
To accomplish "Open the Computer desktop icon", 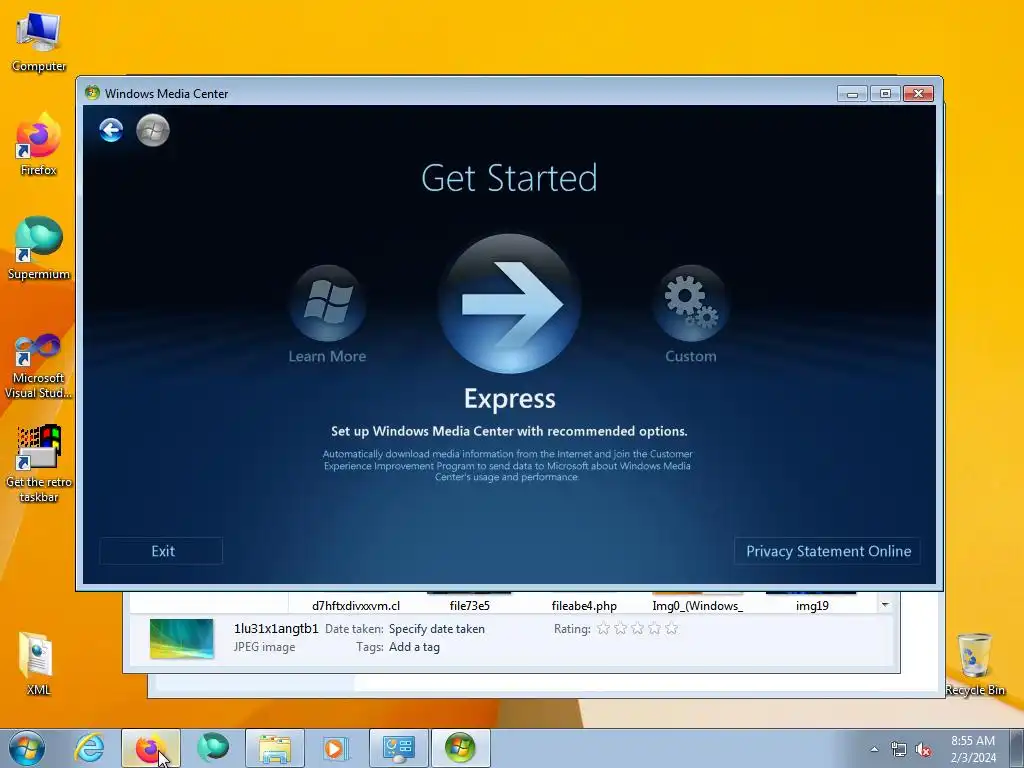I will click(39, 42).
